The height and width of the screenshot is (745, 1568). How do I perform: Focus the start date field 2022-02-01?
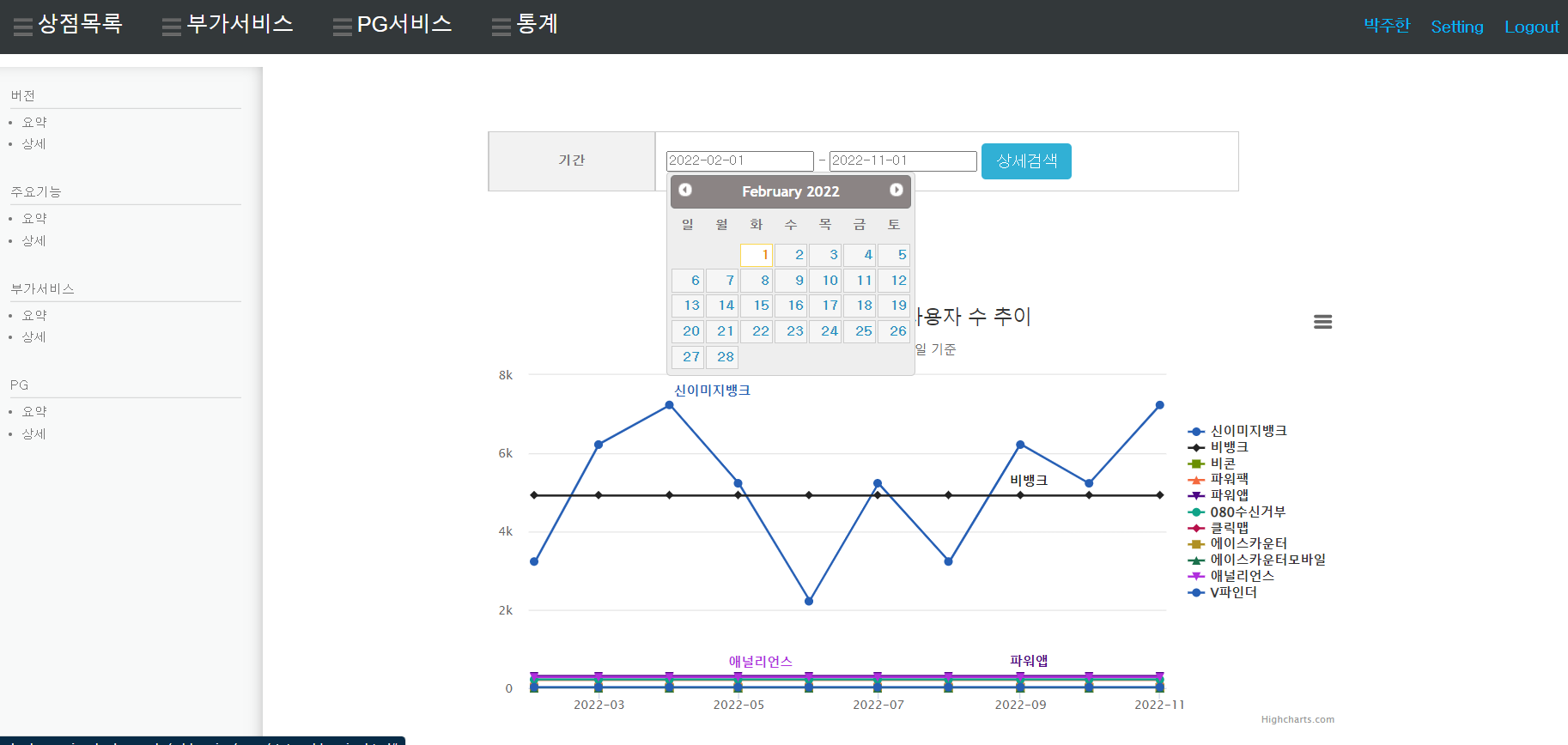point(740,161)
